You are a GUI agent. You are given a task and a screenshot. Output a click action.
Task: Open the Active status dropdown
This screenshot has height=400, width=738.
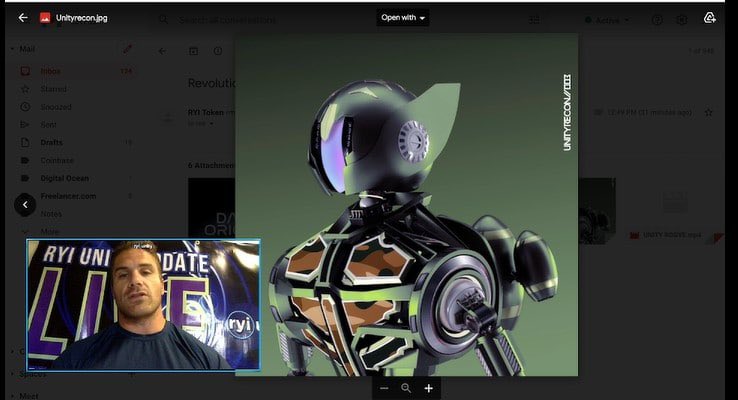[607, 20]
